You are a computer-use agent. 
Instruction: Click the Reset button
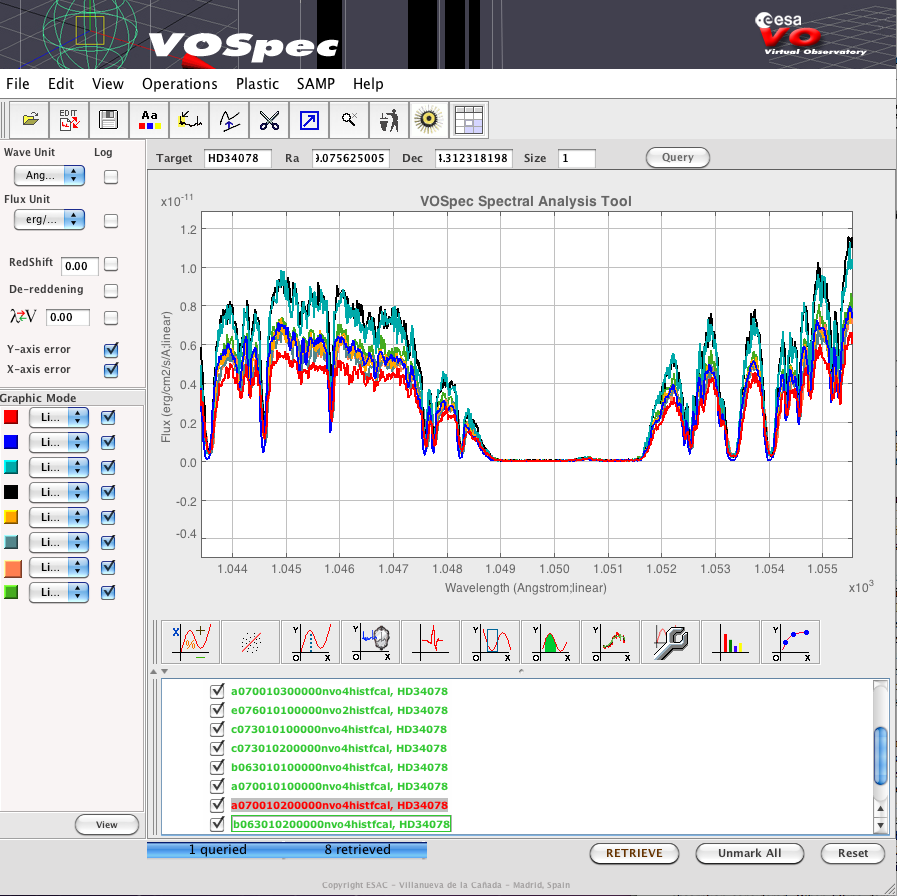[852, 853]
